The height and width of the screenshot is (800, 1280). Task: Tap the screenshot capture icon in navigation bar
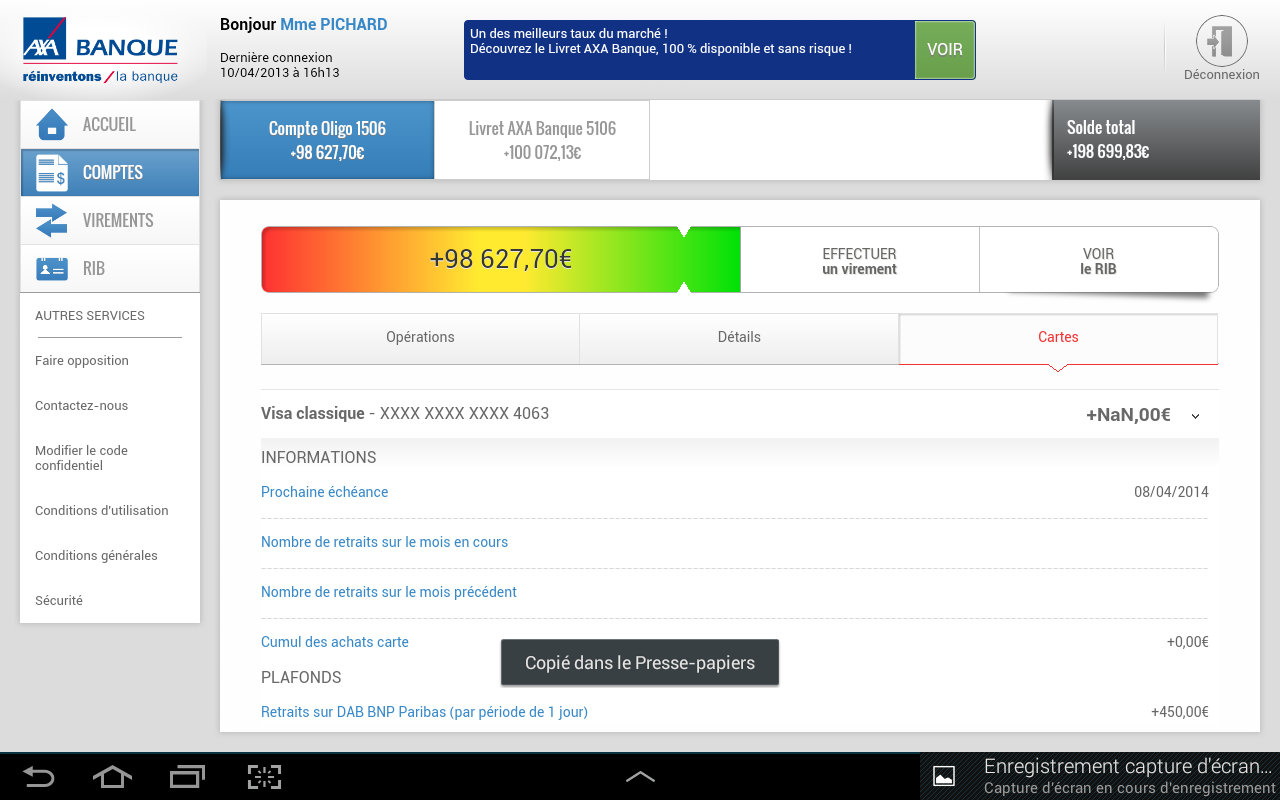tap(264, 777)
